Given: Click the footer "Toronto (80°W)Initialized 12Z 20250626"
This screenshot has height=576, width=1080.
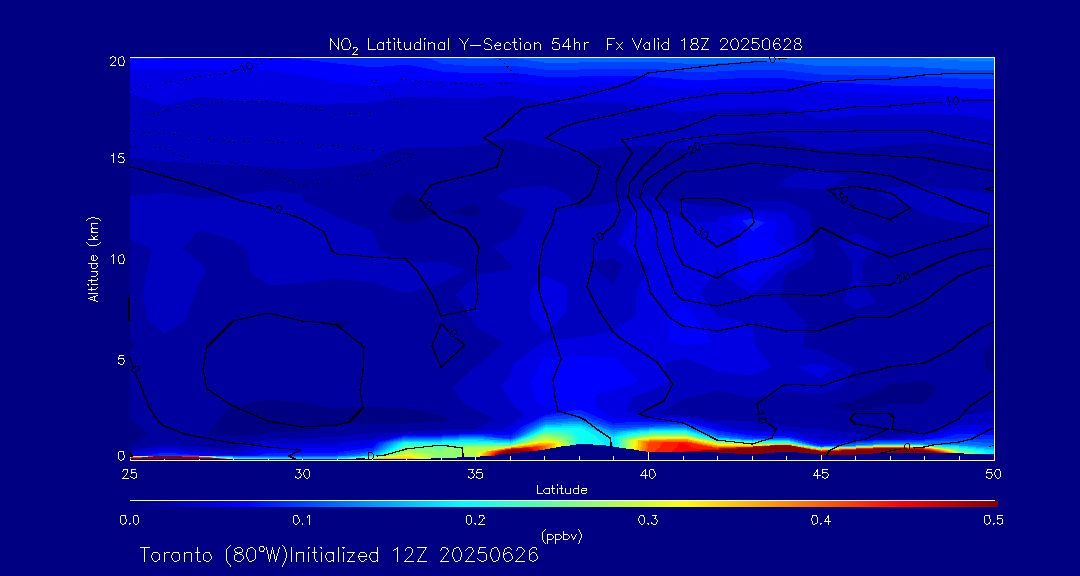Looking at the screenshot, I should point(339,555).
